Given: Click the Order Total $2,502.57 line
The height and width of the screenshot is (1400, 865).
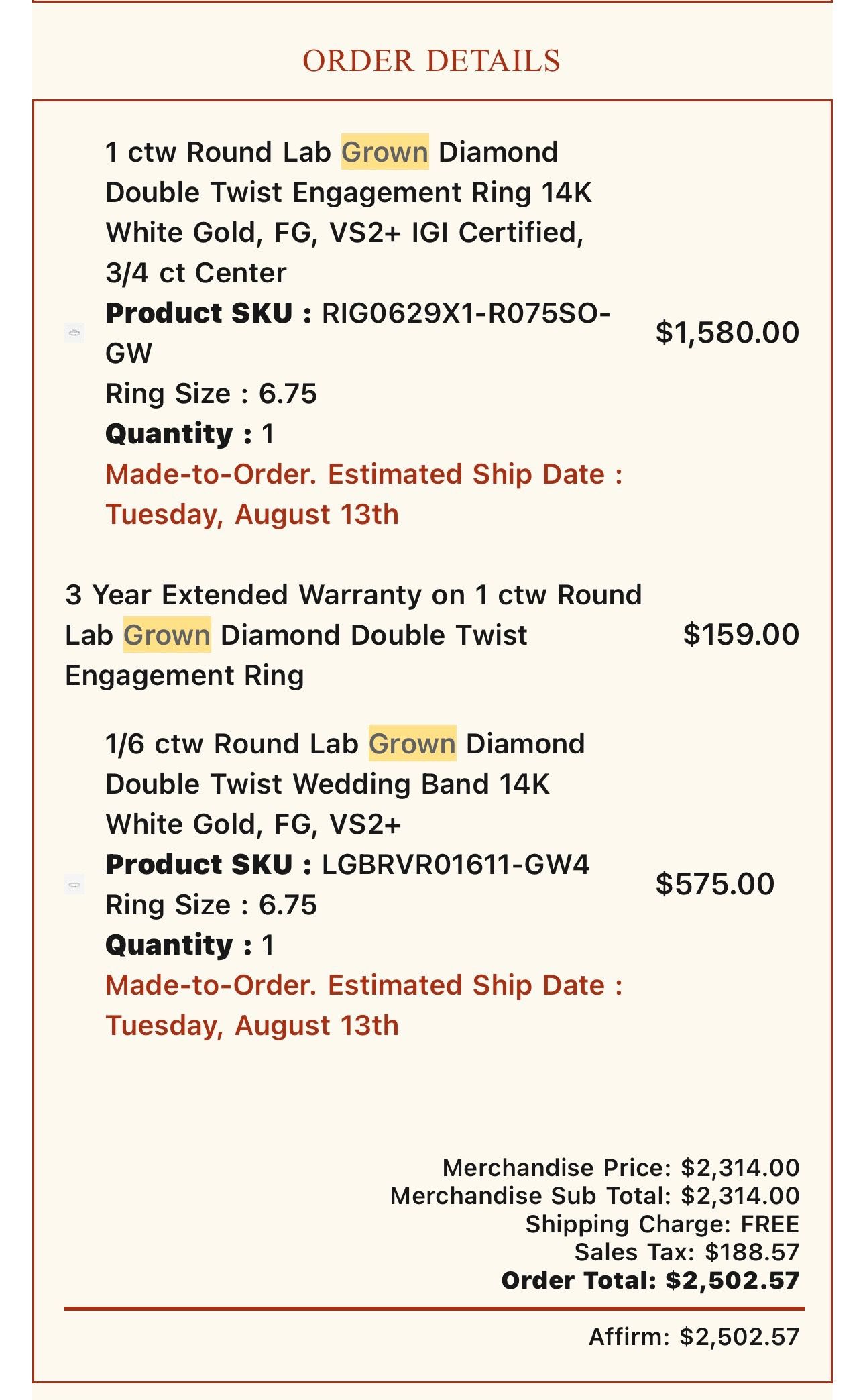Looking at the screenshot, I should pos(650,1281).
